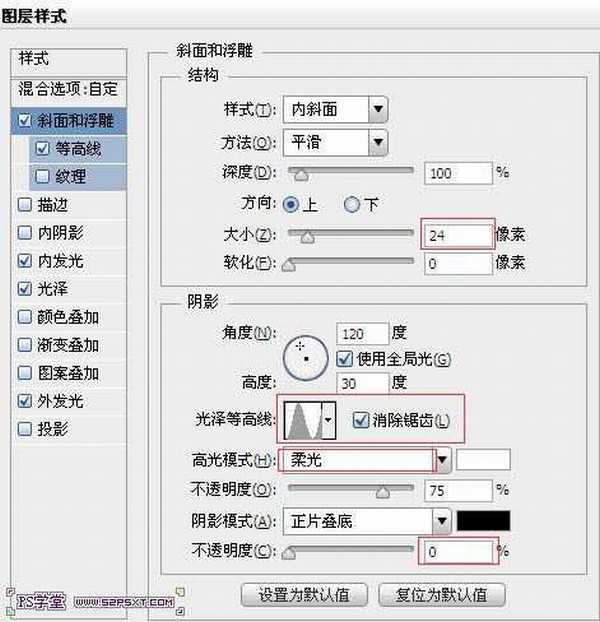The width and height of the screenshot is (600, 622).
Task: Select the 斜面和浮雕 style entry
Action: click(68, 121)
